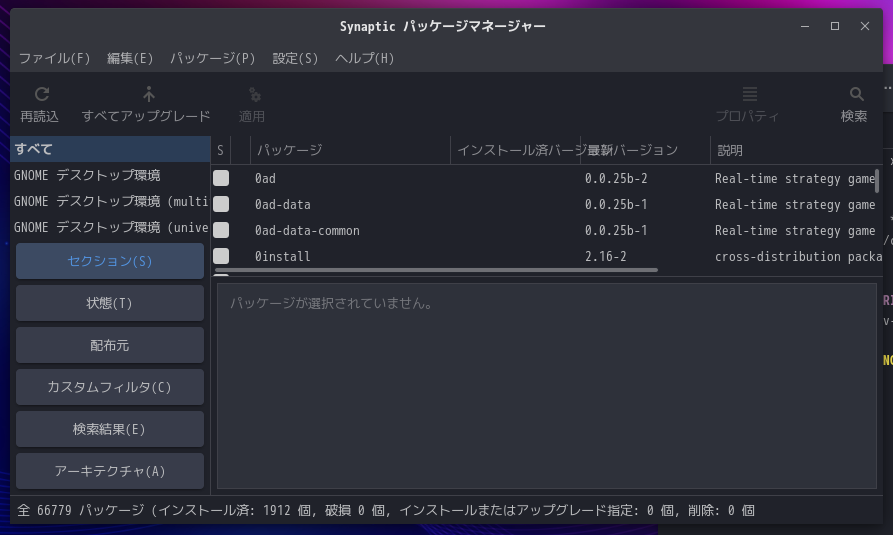
Task: Click the セクション(S) filter button
Action: coord(110,261)
